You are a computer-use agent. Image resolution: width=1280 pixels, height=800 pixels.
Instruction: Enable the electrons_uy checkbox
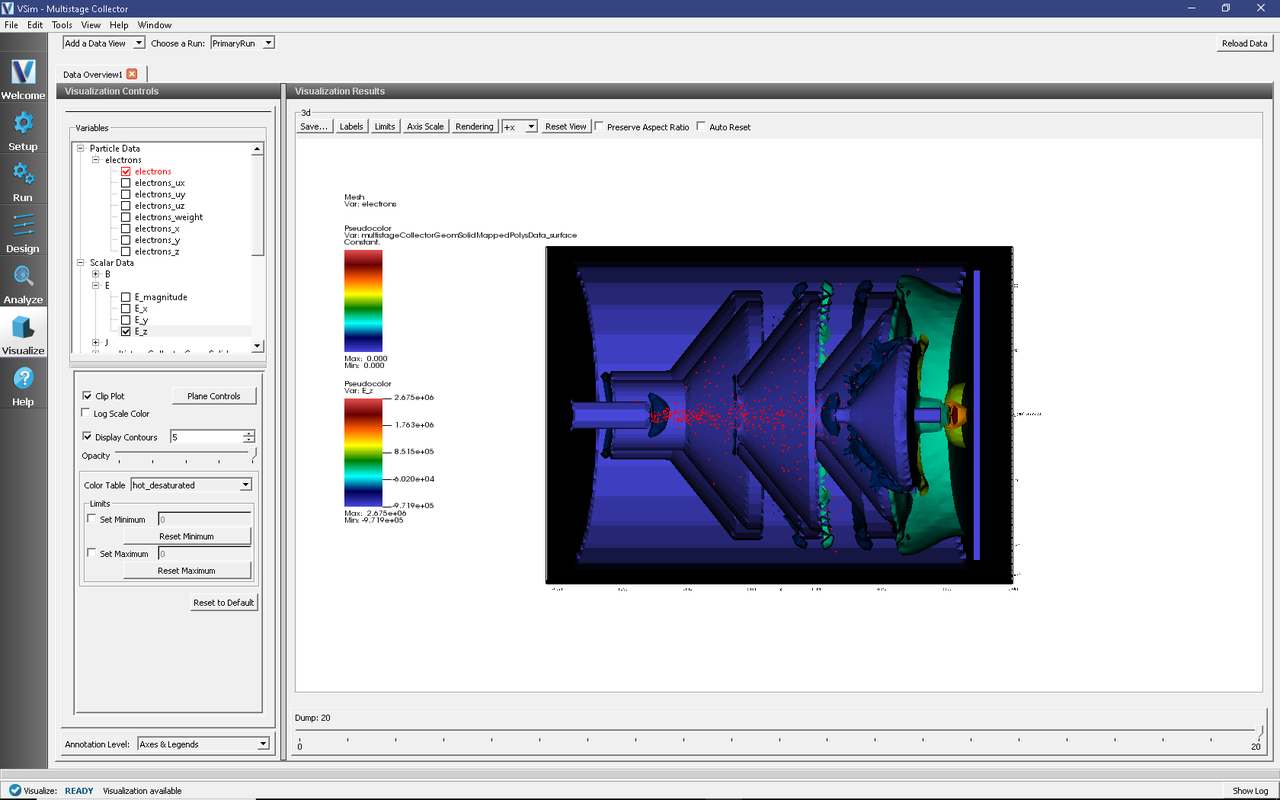coord(125,194)
